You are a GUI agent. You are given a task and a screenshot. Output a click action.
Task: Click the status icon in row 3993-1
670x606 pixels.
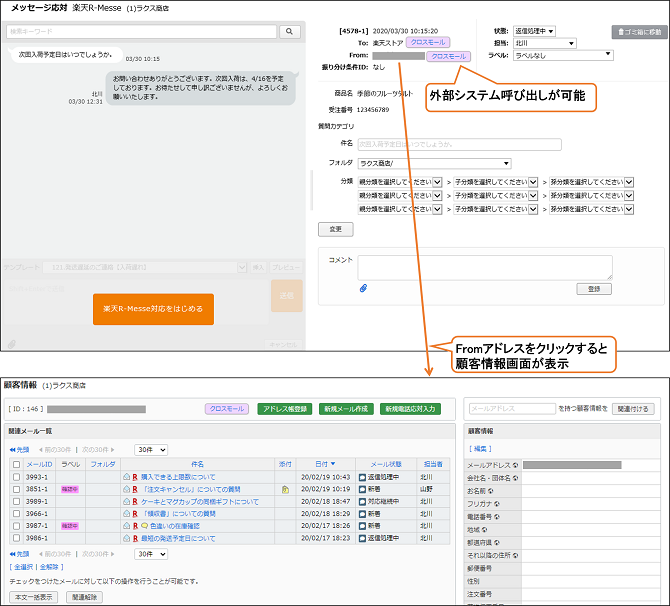click(362, 477)
